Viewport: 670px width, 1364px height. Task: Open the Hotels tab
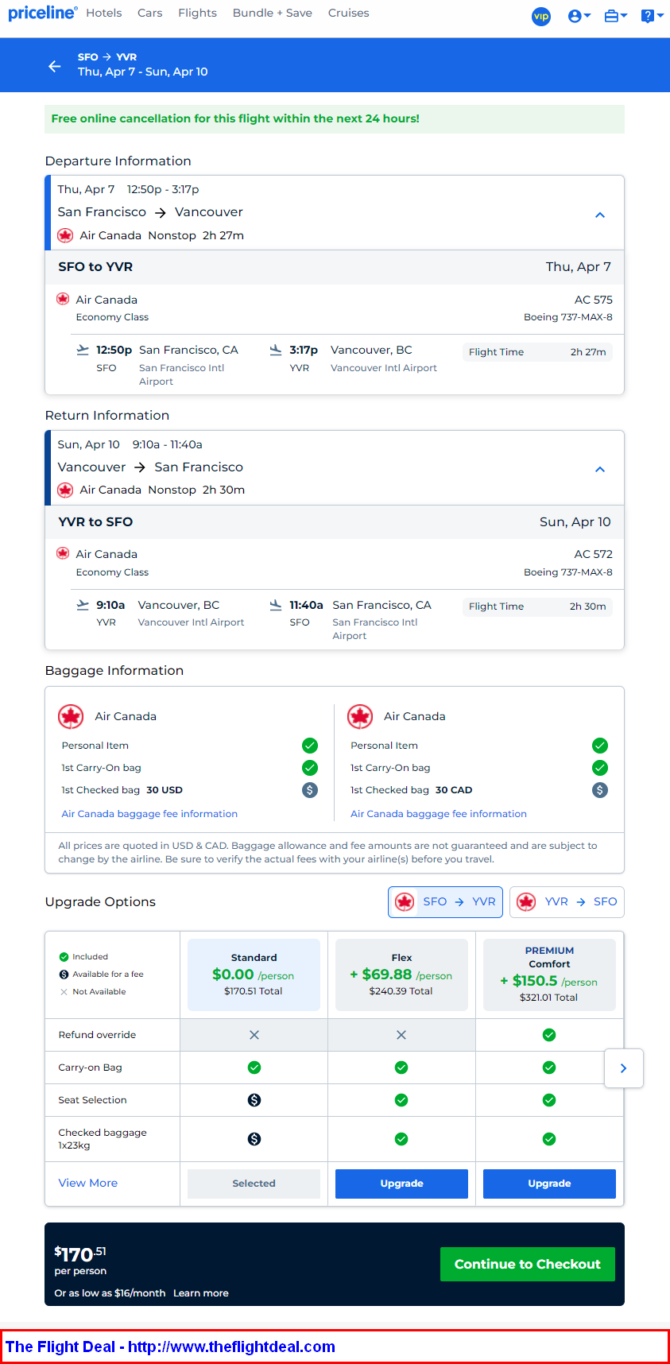pos(104,13)
